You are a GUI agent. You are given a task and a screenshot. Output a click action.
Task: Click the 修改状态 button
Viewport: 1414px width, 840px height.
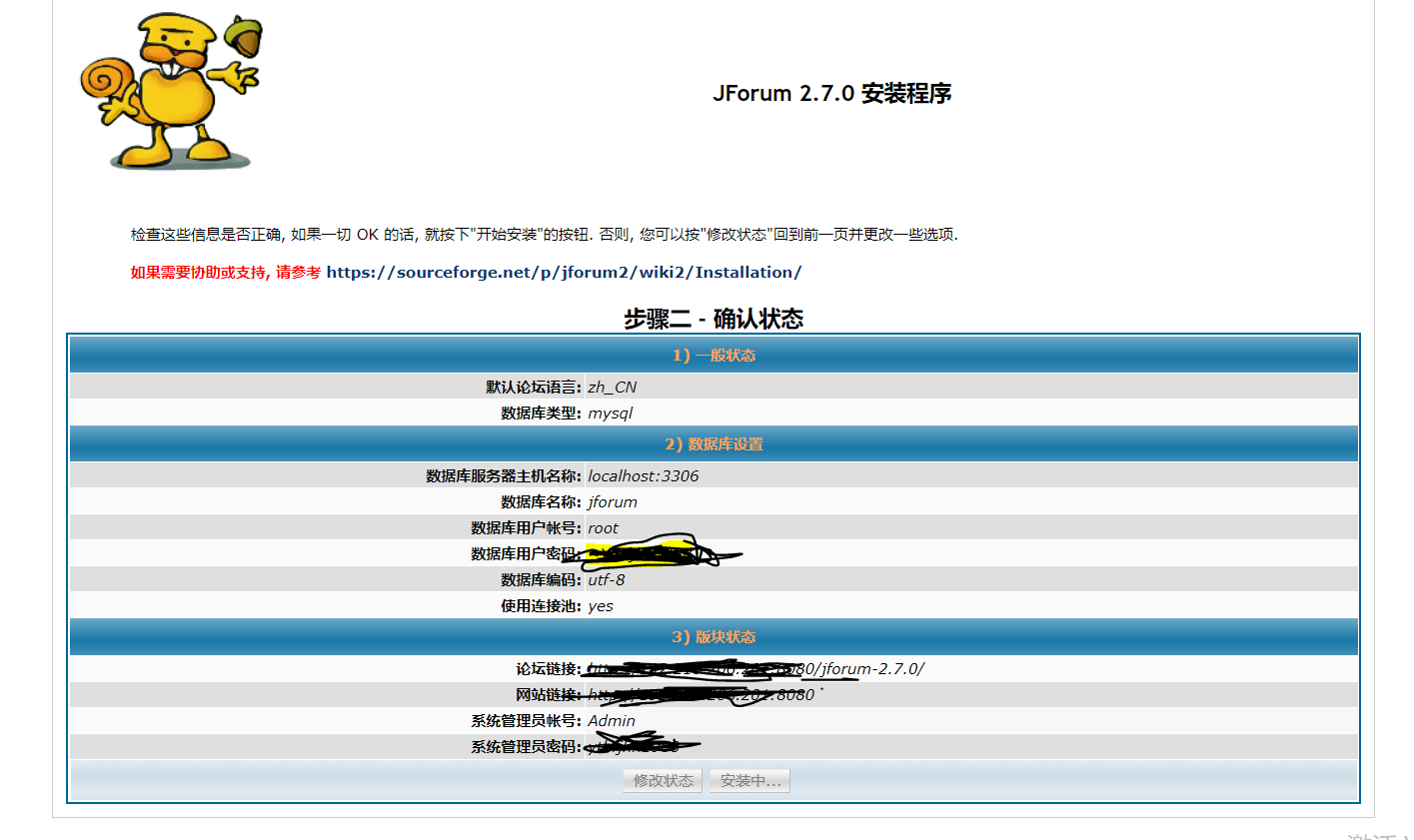pyautogui.click(x=663, y=780)
